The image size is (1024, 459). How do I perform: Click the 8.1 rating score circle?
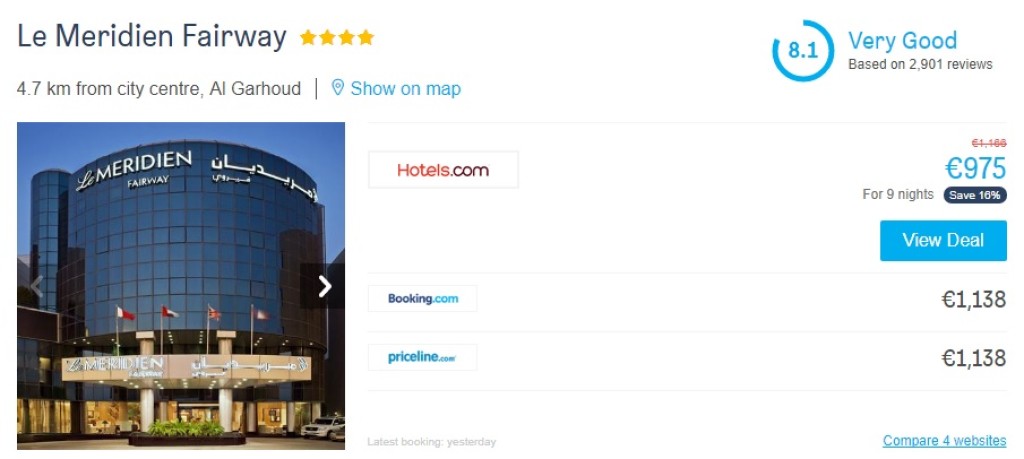click(x=803, y=50)
